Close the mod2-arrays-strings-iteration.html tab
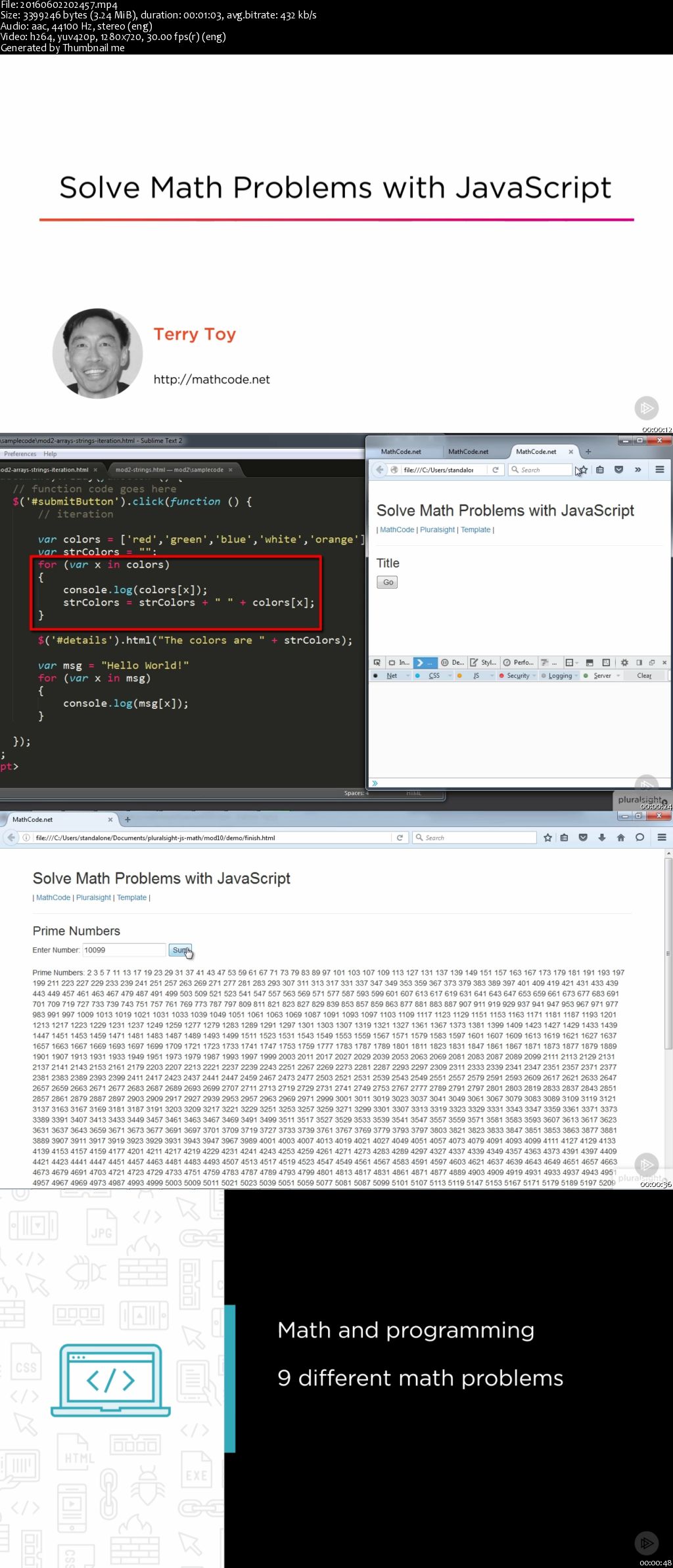Viewport: 673px width, 1568px height. 95,470
